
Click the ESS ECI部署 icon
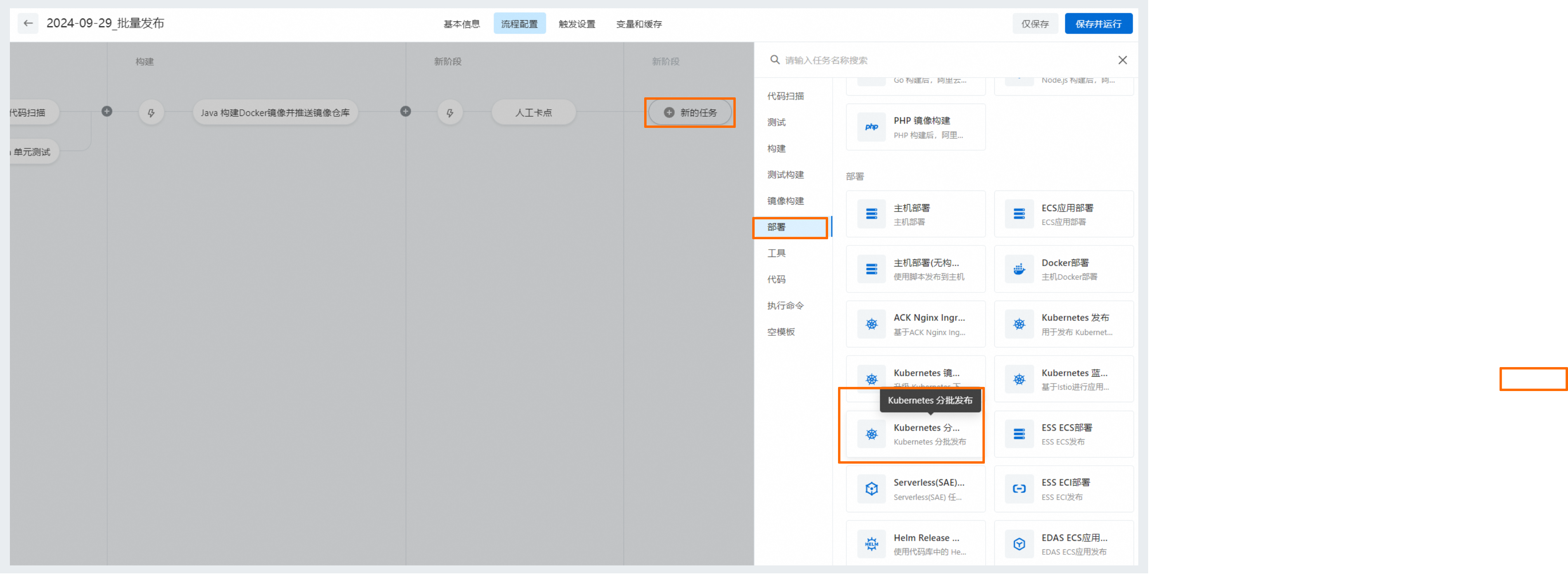(x=1019, y=489)
